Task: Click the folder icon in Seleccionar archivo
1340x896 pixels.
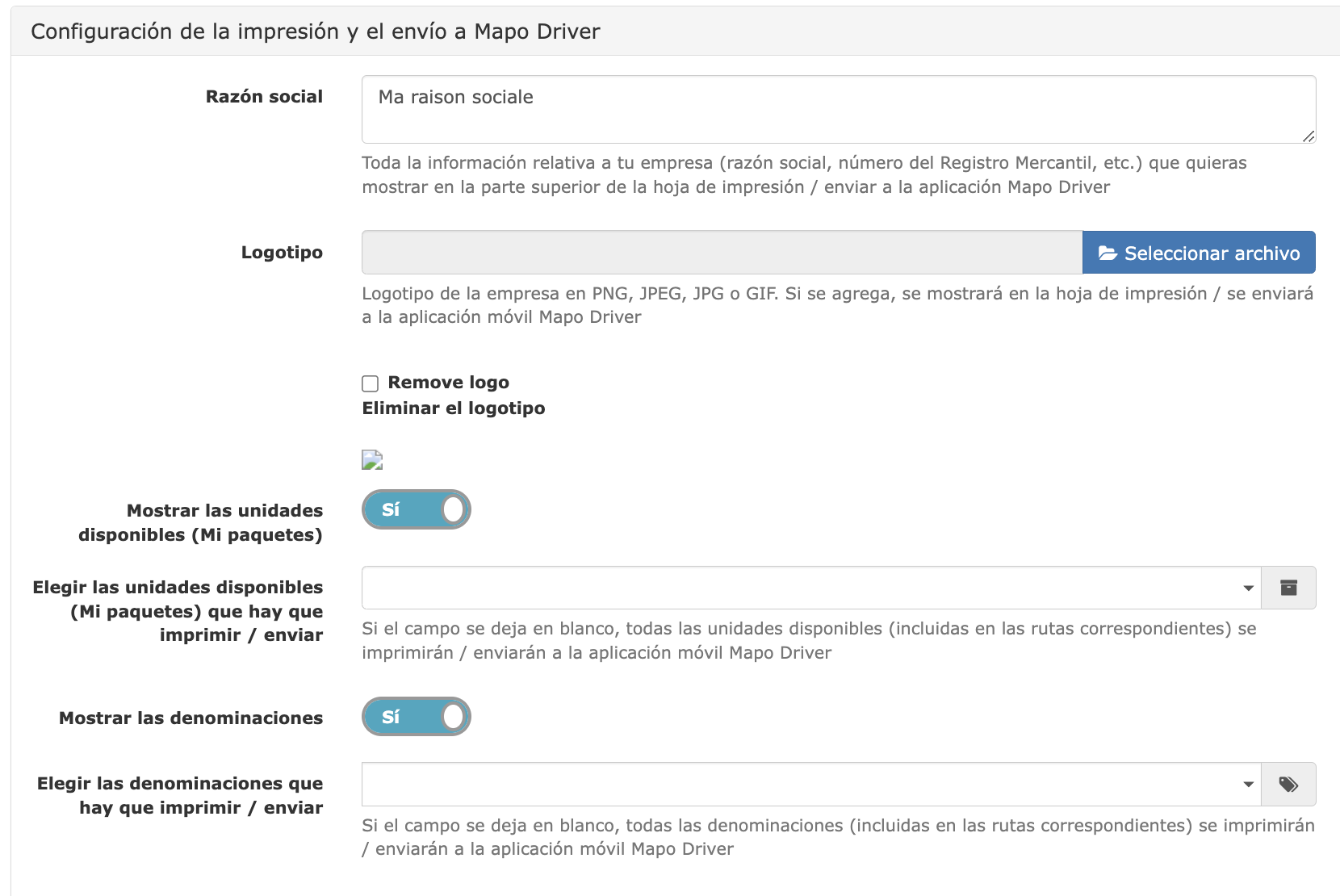Action: click(x=1108, y=253)
